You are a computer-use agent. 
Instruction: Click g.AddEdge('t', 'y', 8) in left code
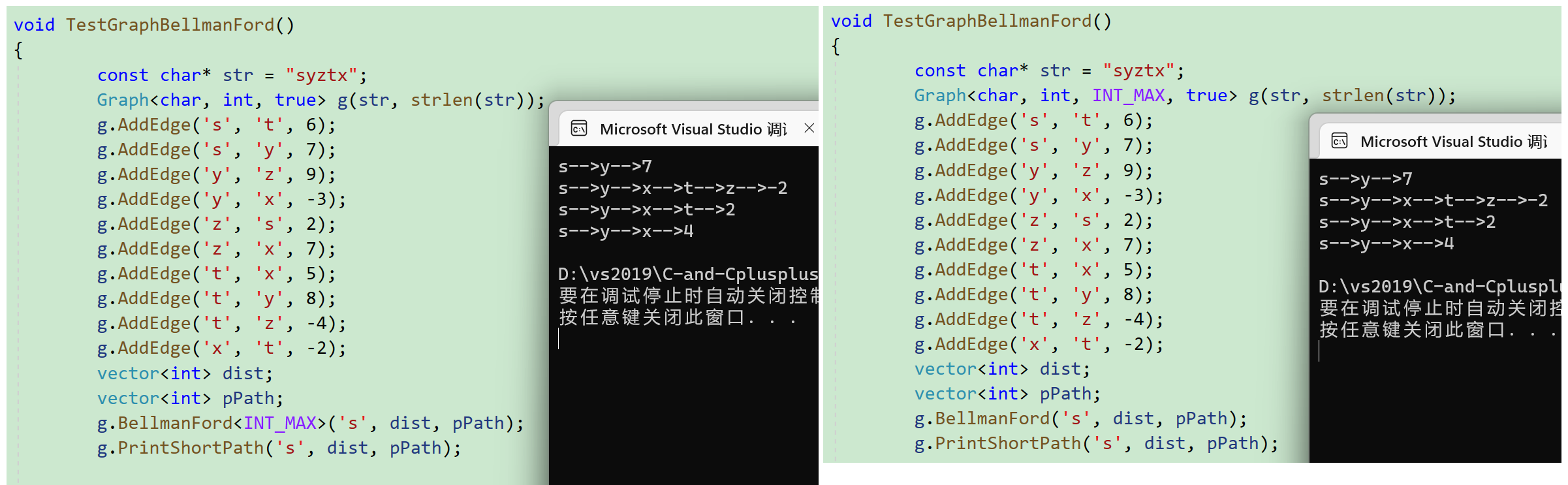coord(217,298)
